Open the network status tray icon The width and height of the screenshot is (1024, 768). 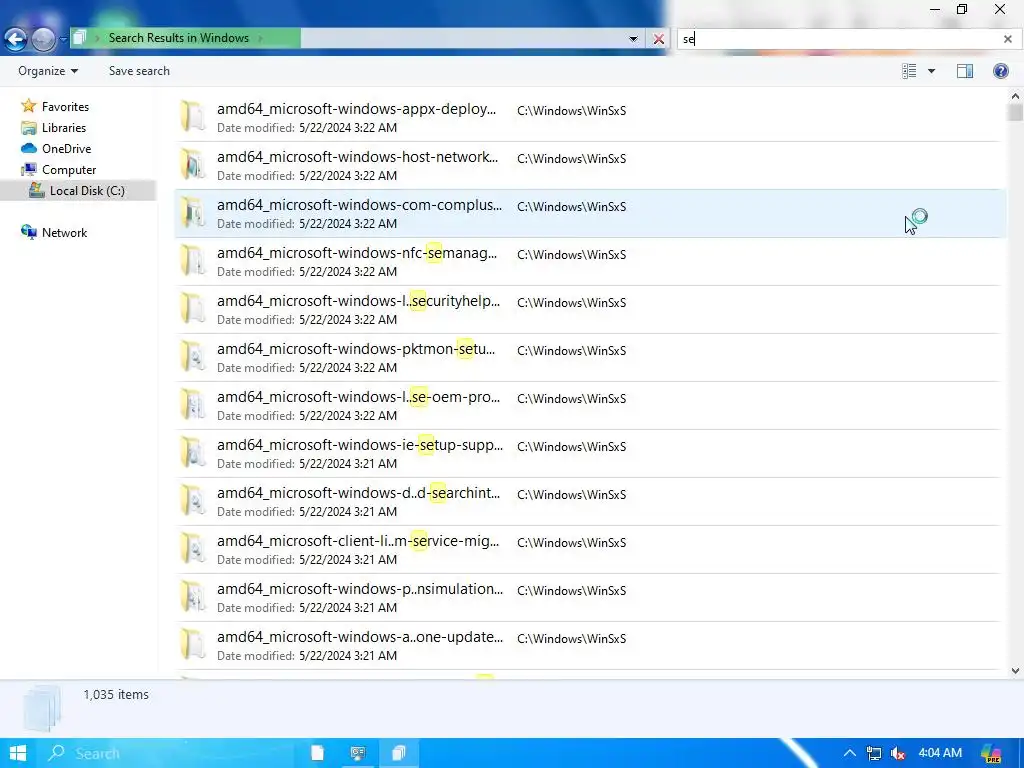[874, 754]
